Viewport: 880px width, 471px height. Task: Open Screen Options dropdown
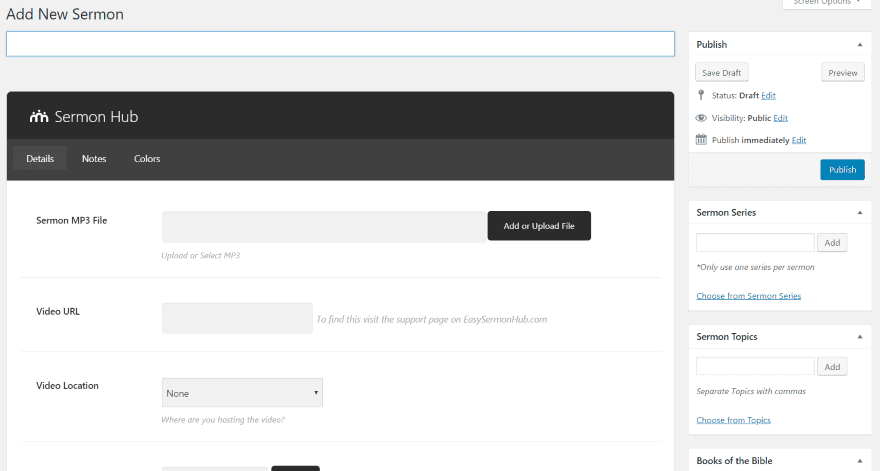[x=826, y=3]
